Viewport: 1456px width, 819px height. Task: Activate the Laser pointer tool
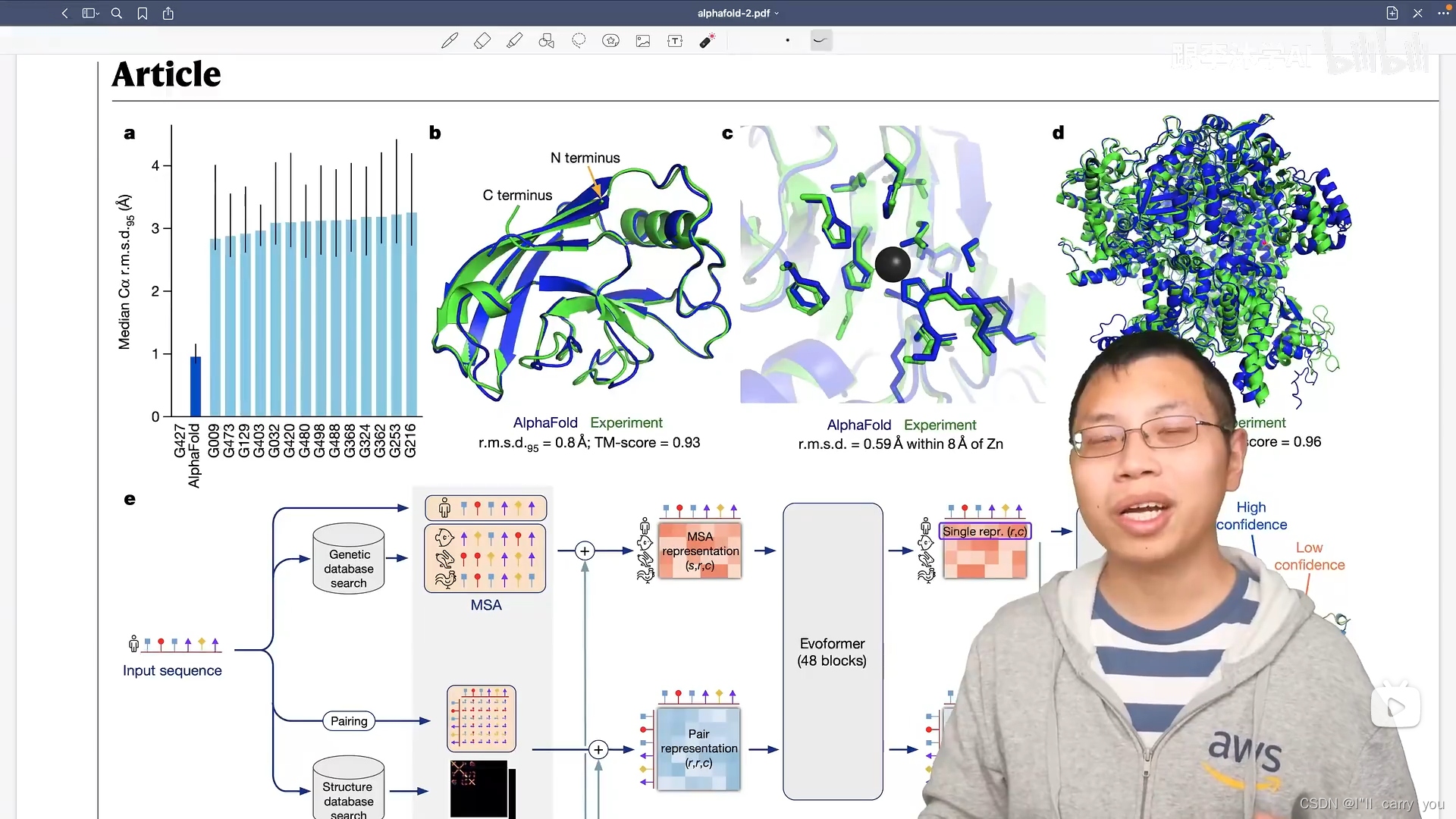pos(707,41)
